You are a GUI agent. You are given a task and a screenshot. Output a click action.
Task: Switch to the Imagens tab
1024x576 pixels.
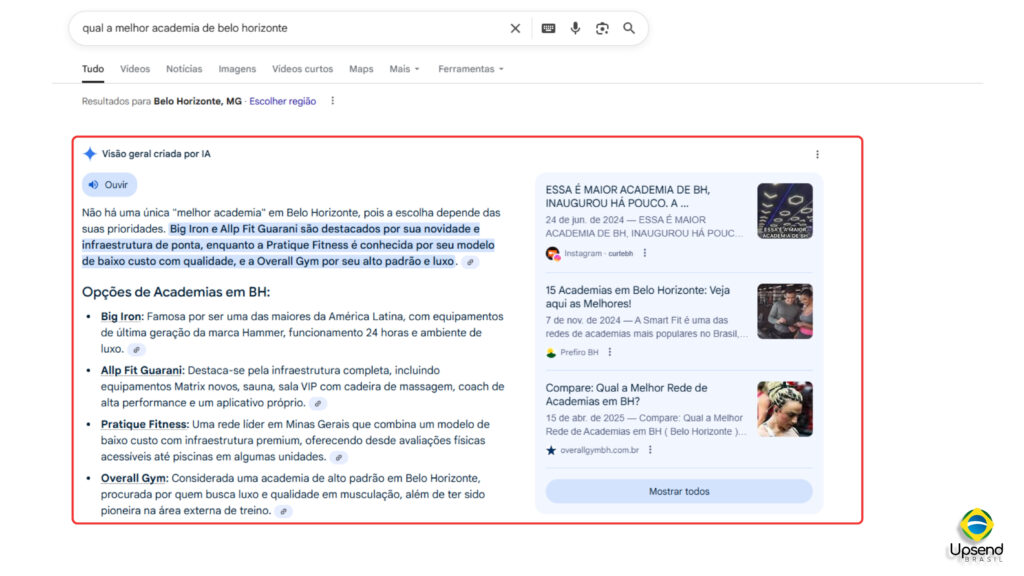pos(237,69)
